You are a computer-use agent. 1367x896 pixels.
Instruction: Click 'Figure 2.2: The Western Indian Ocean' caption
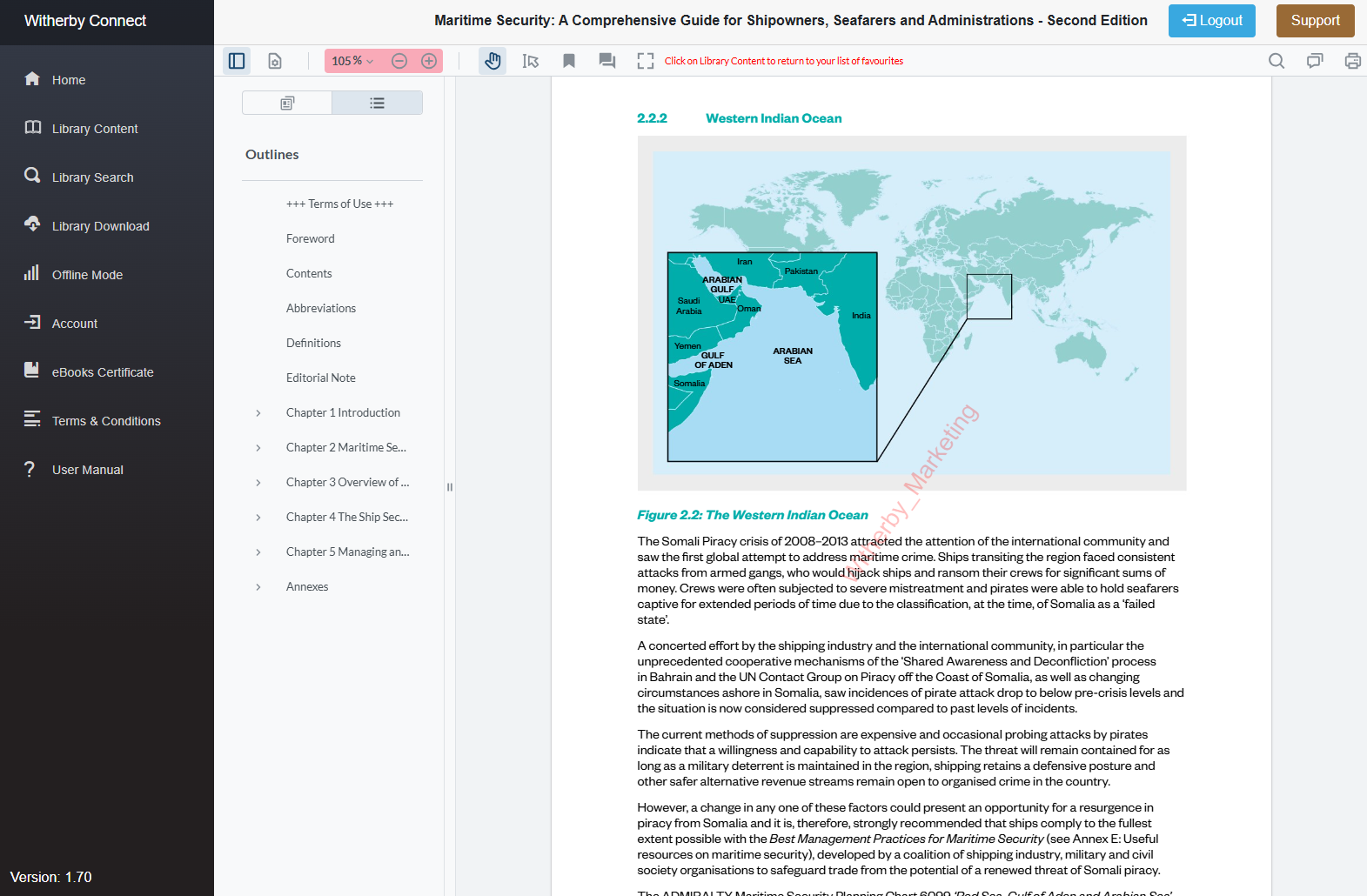click(753, 515)
